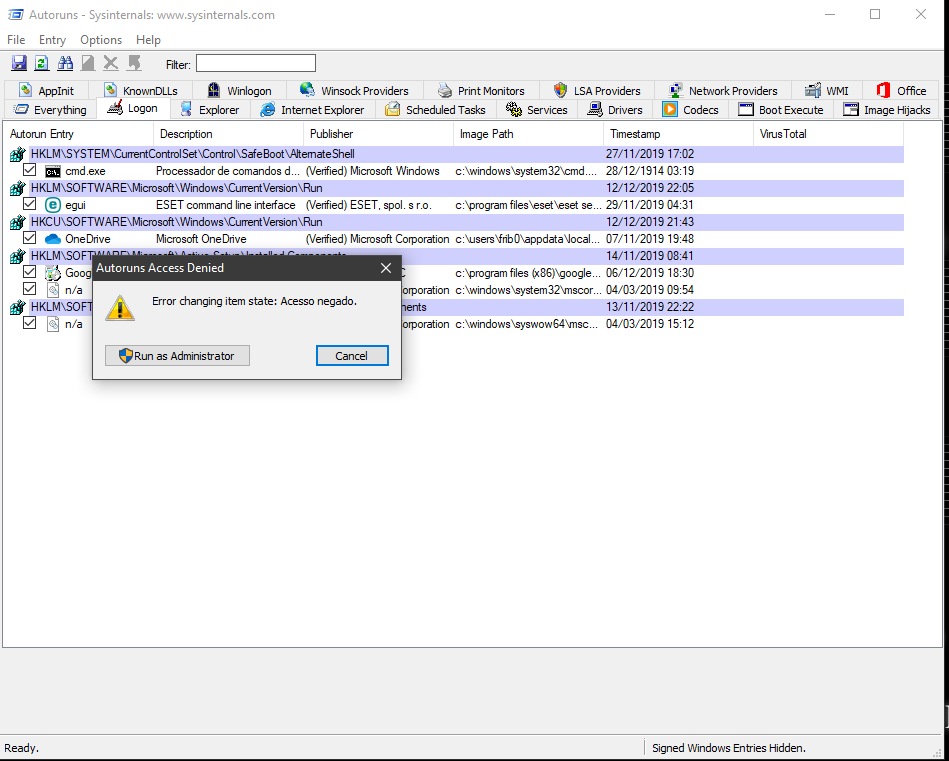Click Run as Administrator button
This screenshot has height=761, width=949.
pyautogui.click(x=177, y=356)
